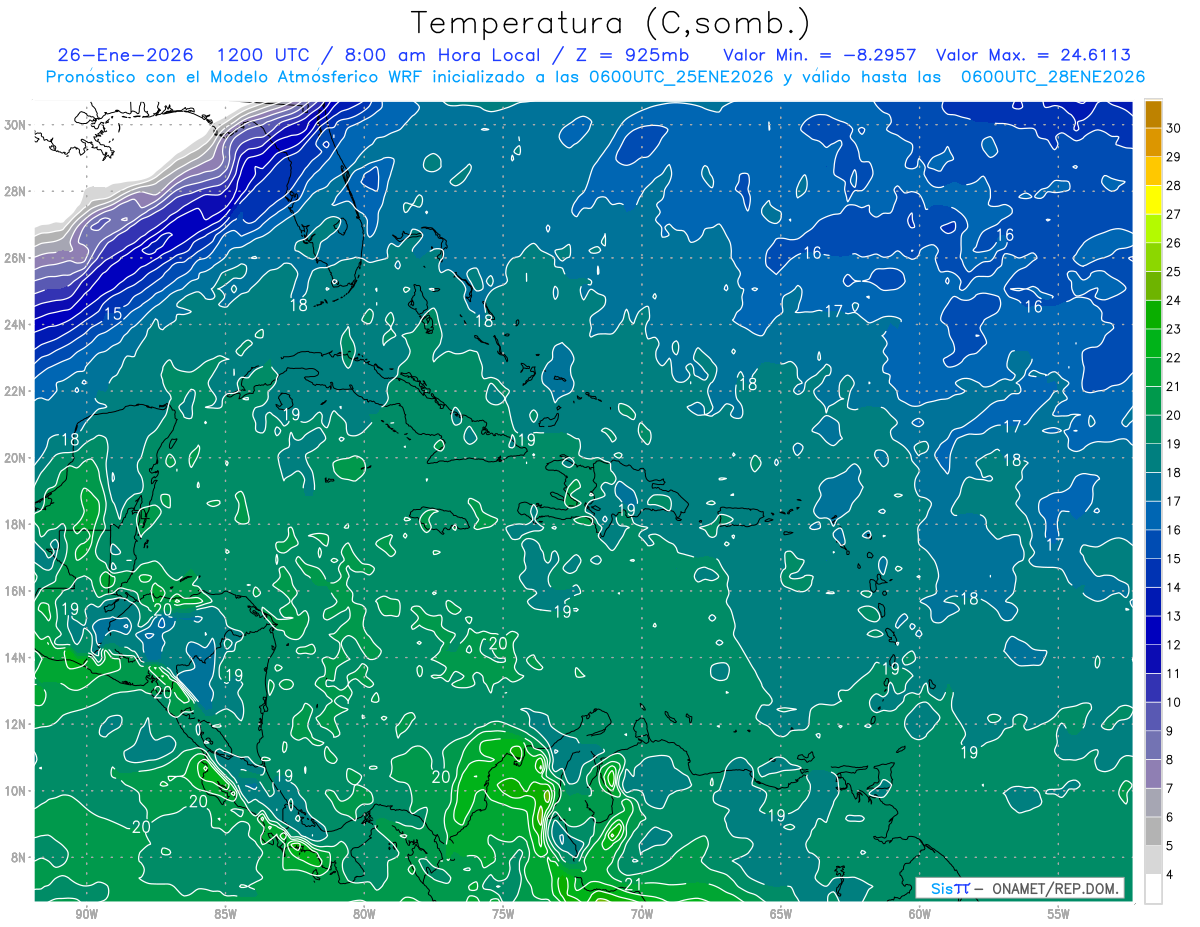Click the orange colorbar segment between 29 and 30
1200x927 pixels.
1153,142
